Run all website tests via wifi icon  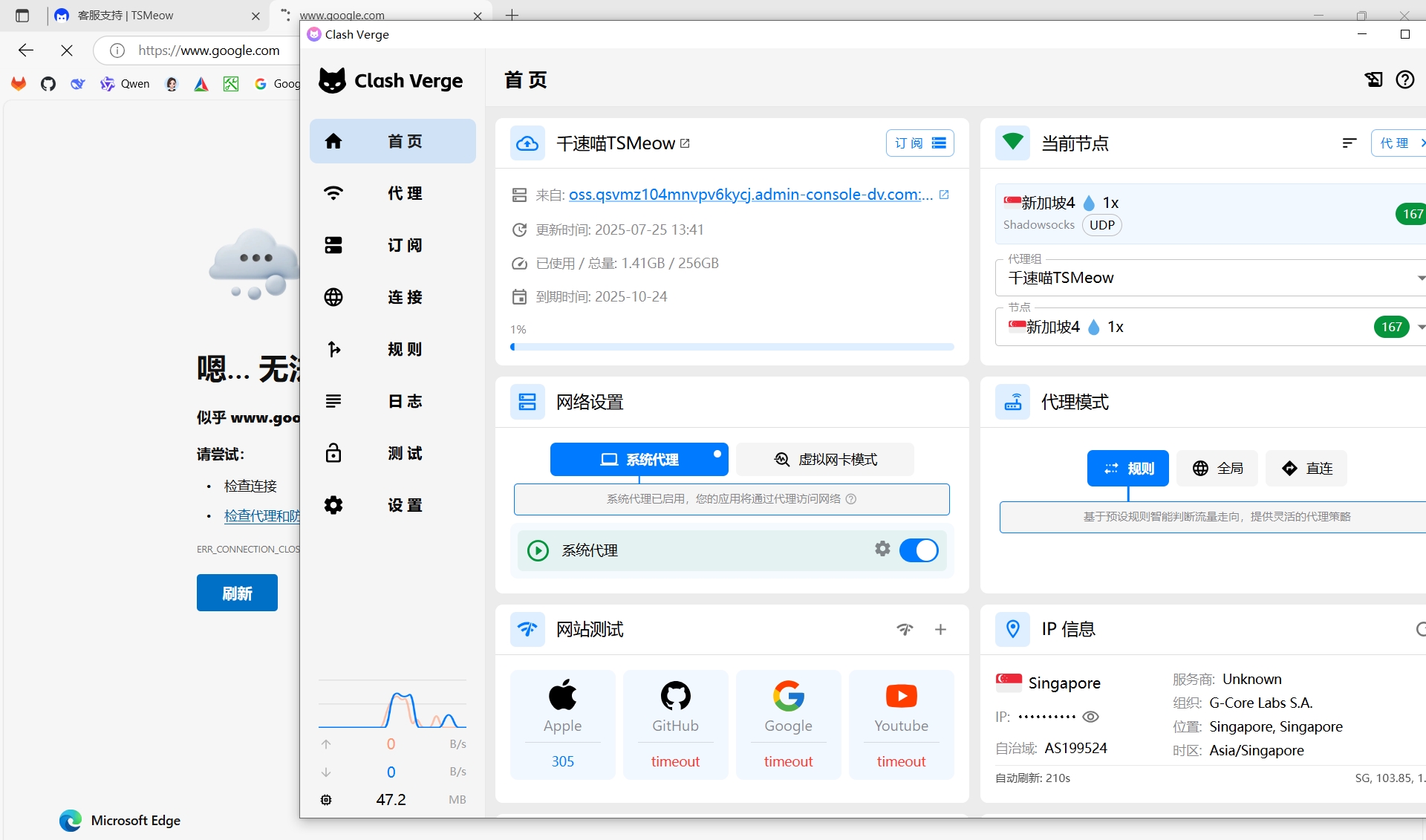pos(905,629)
